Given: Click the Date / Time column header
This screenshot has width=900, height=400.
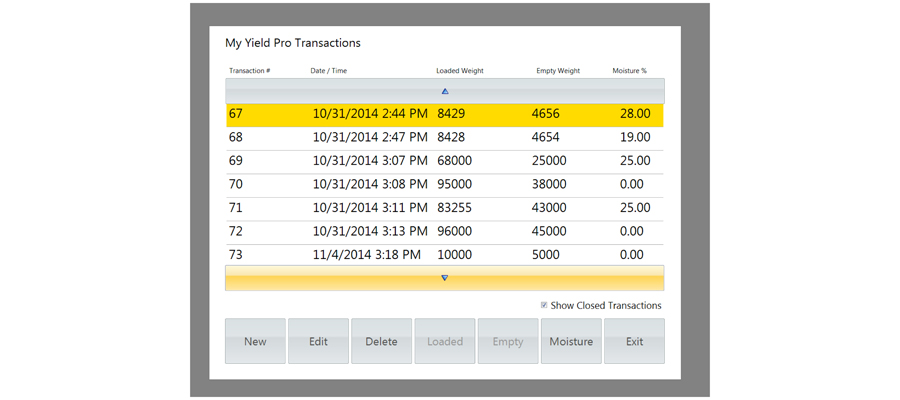Looking at the screenshot, I should point(328,71).
